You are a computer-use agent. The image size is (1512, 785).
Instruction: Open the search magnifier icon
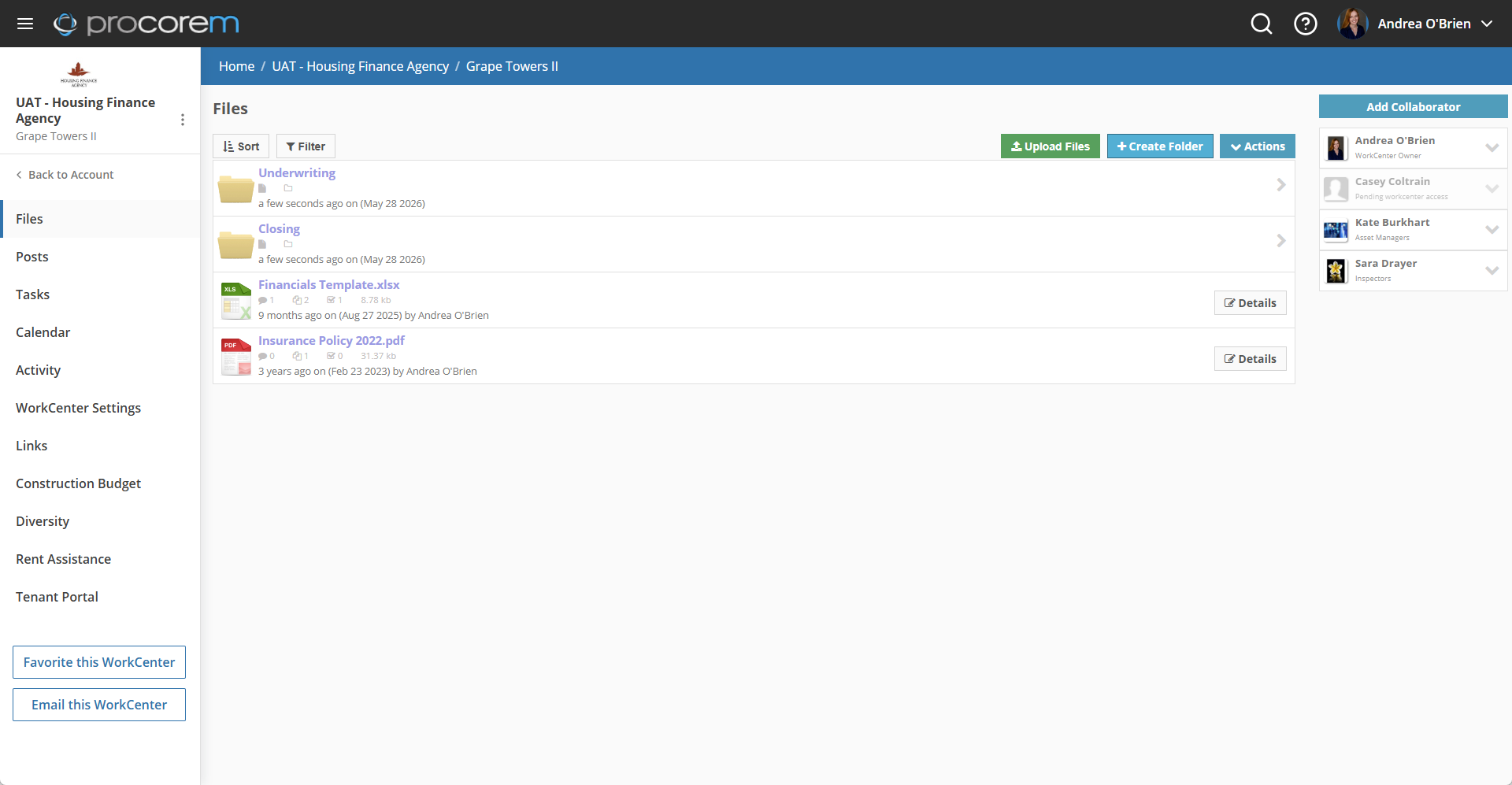1262,24
